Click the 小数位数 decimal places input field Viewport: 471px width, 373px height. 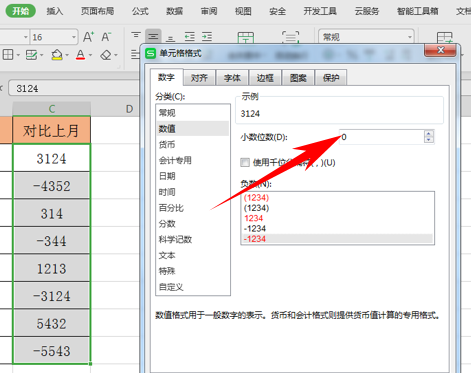382,137
